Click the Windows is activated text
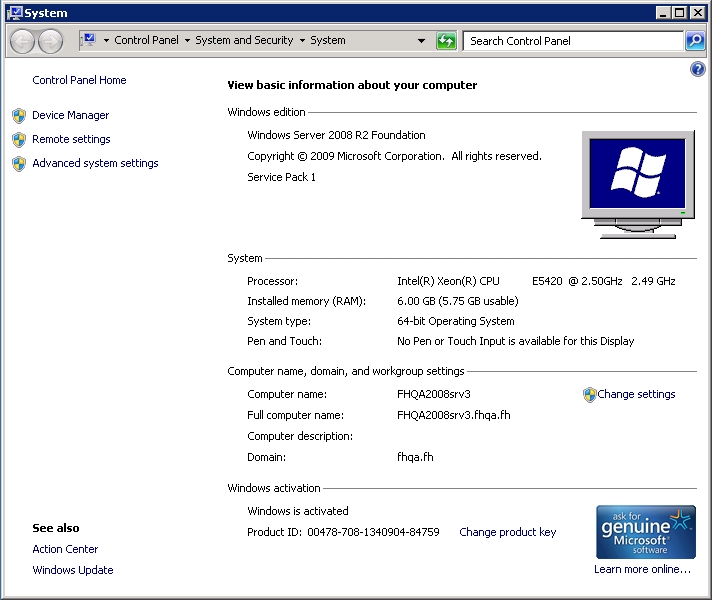712x600 pixels. point(298,511)
